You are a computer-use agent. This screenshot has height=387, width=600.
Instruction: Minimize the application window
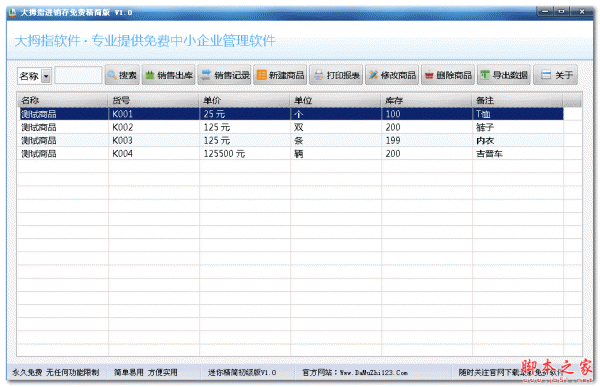[545, 11]
